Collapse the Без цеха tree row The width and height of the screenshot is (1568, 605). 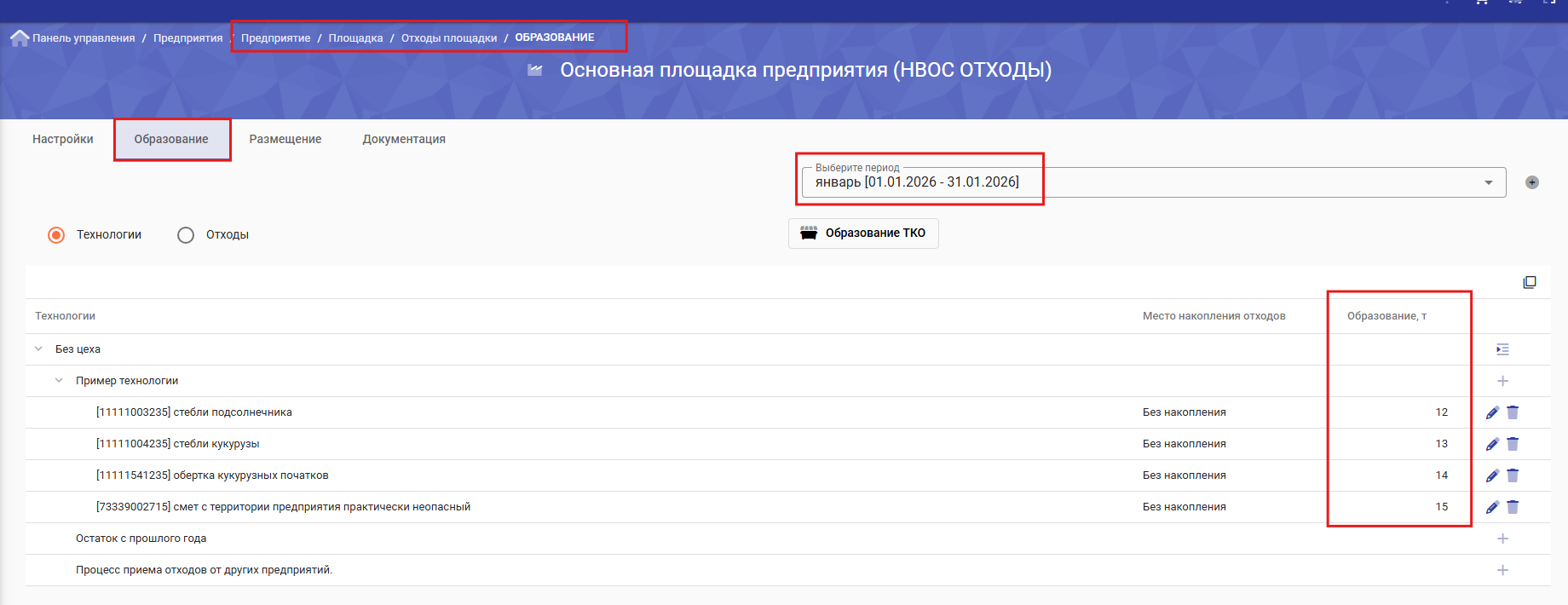pos(38,349)
